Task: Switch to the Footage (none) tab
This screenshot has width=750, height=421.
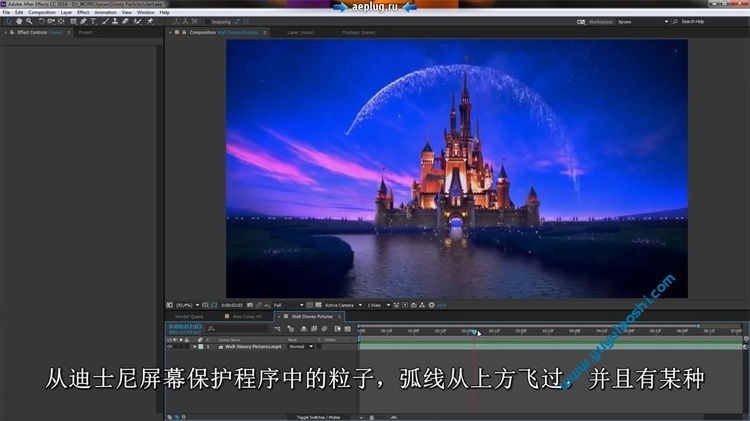Action: click(358, 33)
